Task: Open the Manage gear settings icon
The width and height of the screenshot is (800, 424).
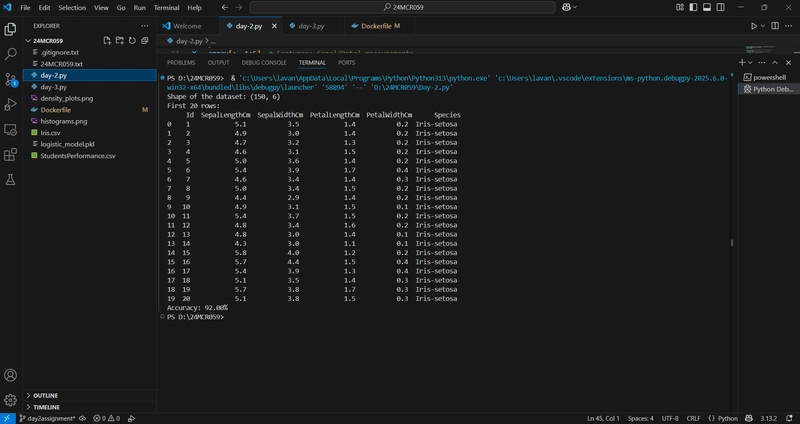Action: click(10, 400)
